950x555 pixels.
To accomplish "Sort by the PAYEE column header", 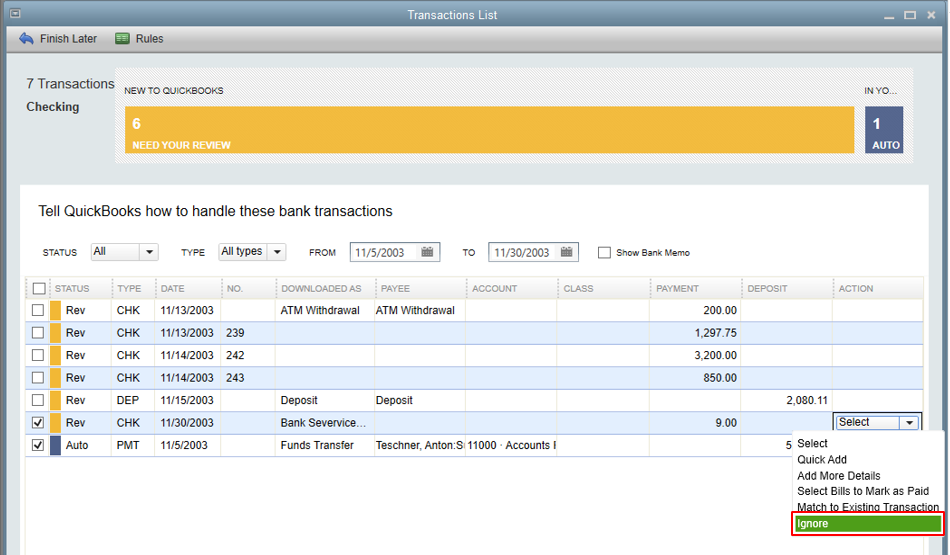I will point(395,288).
